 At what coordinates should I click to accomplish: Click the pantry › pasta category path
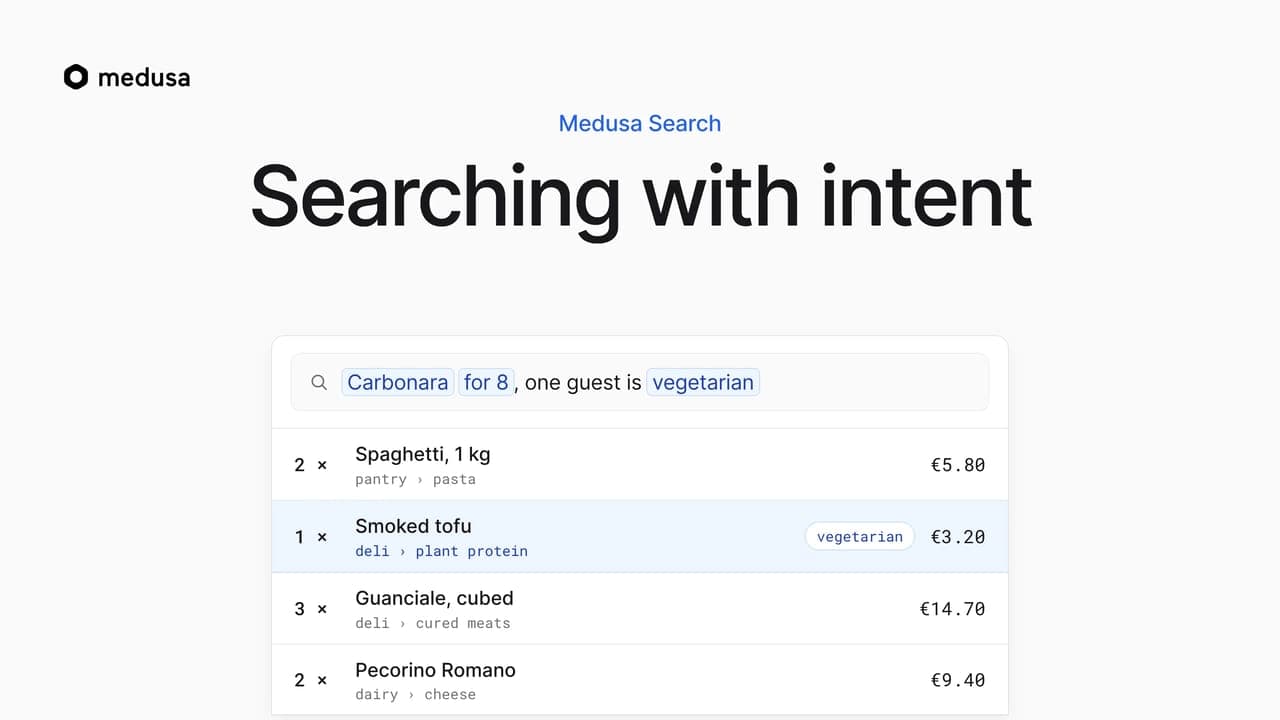click(x=415, y=479)
